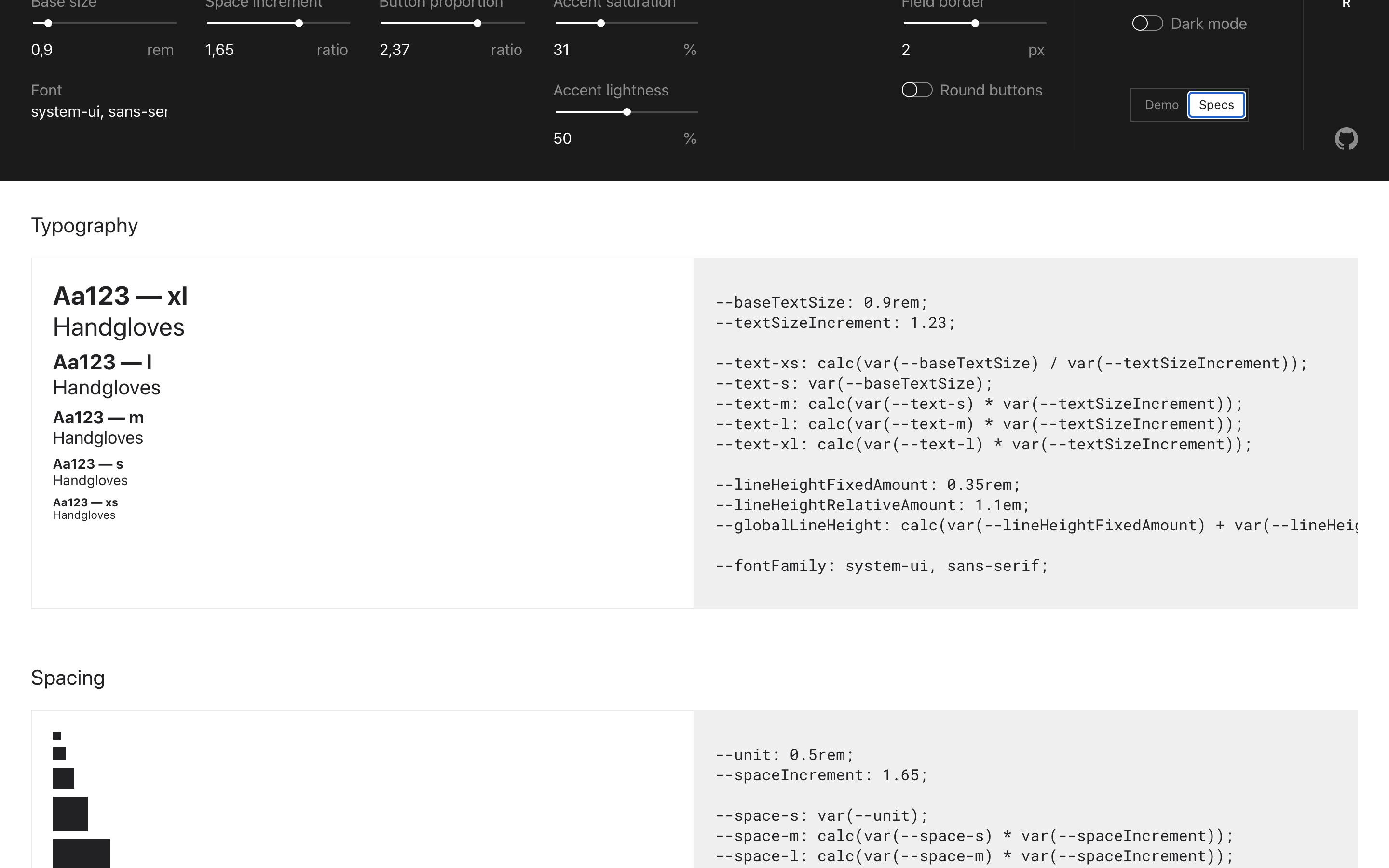Screen dimensions: 1389x868
Task: Select the Specs view
Action: 1216,105
